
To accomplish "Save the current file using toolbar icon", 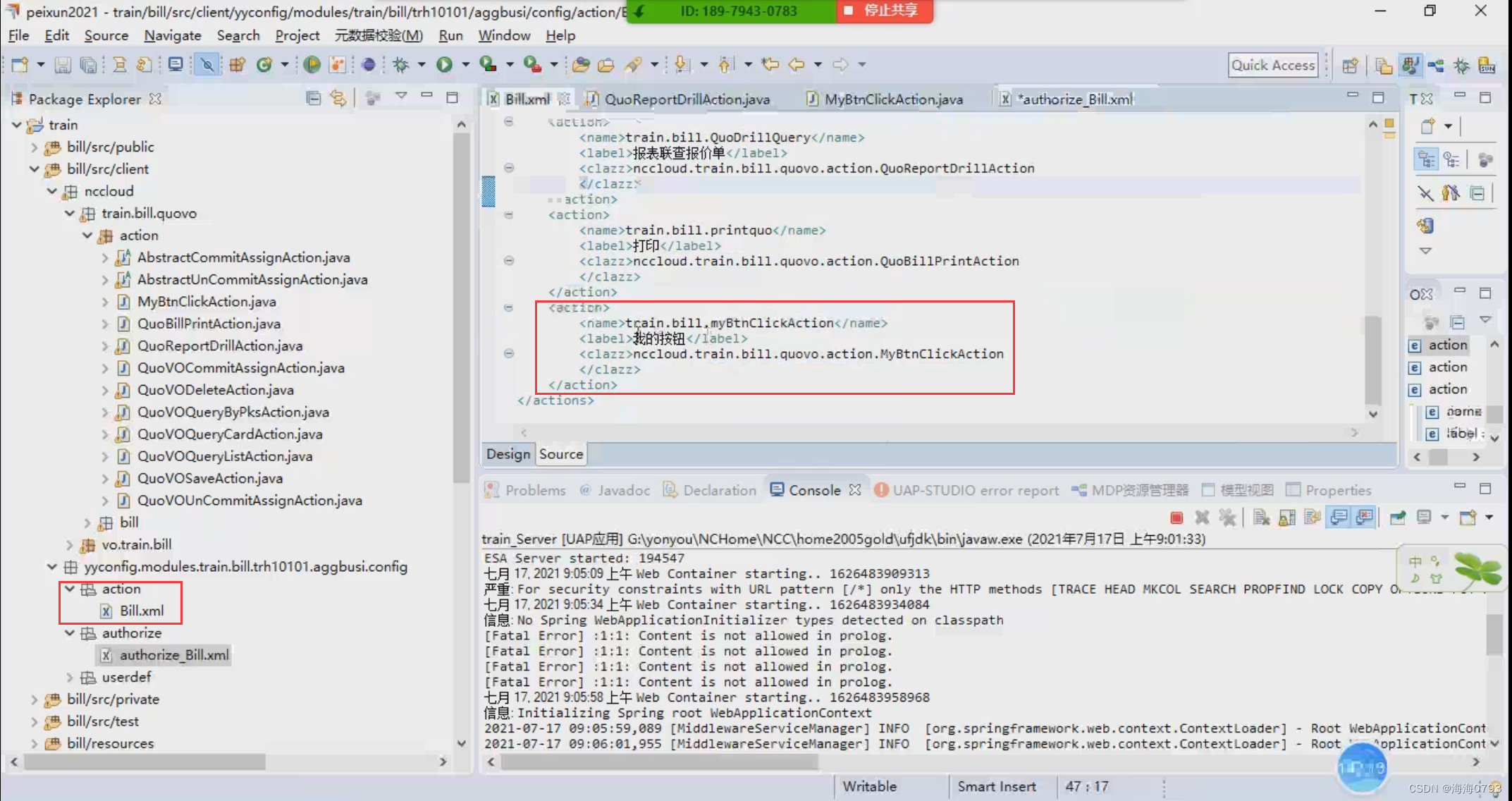I will pyautogui.click(x=62, y=64).
